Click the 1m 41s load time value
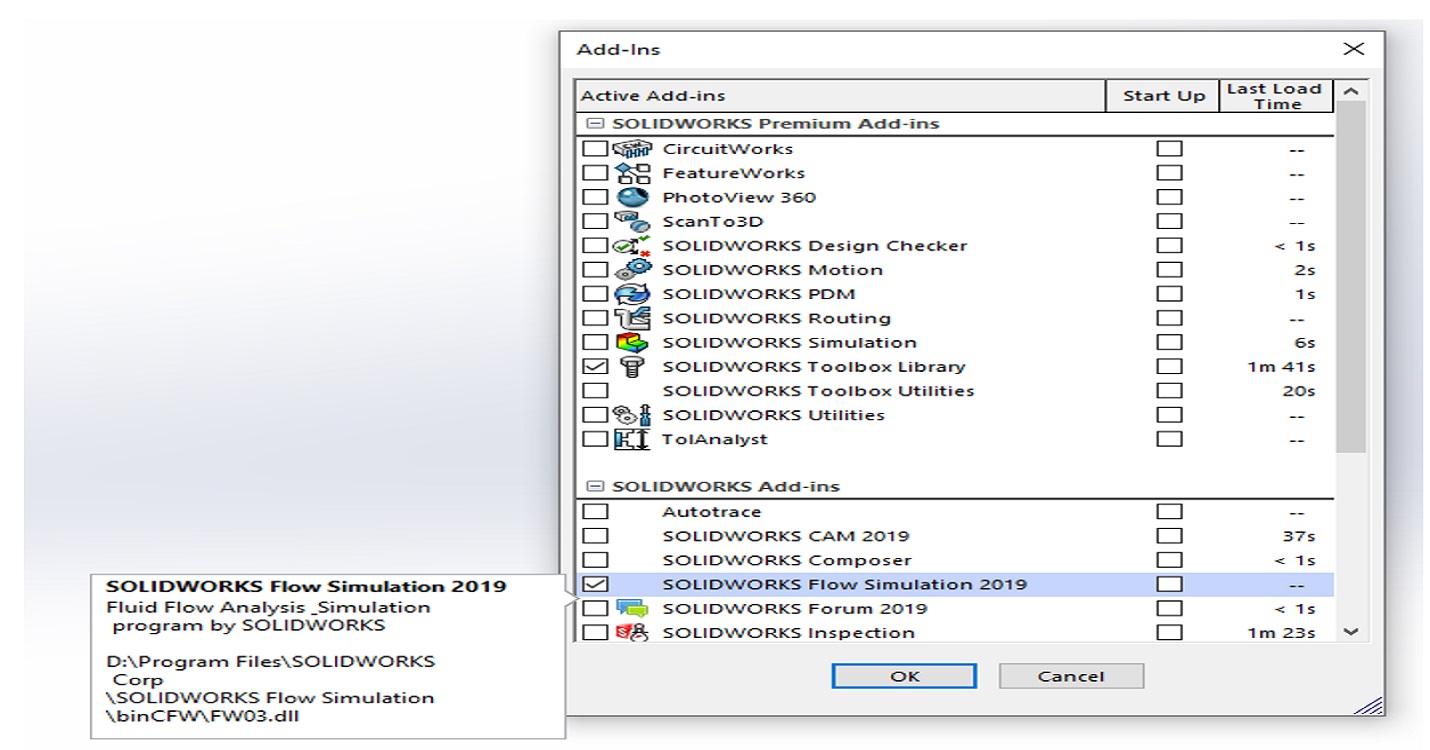The height and width of the screenshot is (750, 1430). click(1281, 367)
